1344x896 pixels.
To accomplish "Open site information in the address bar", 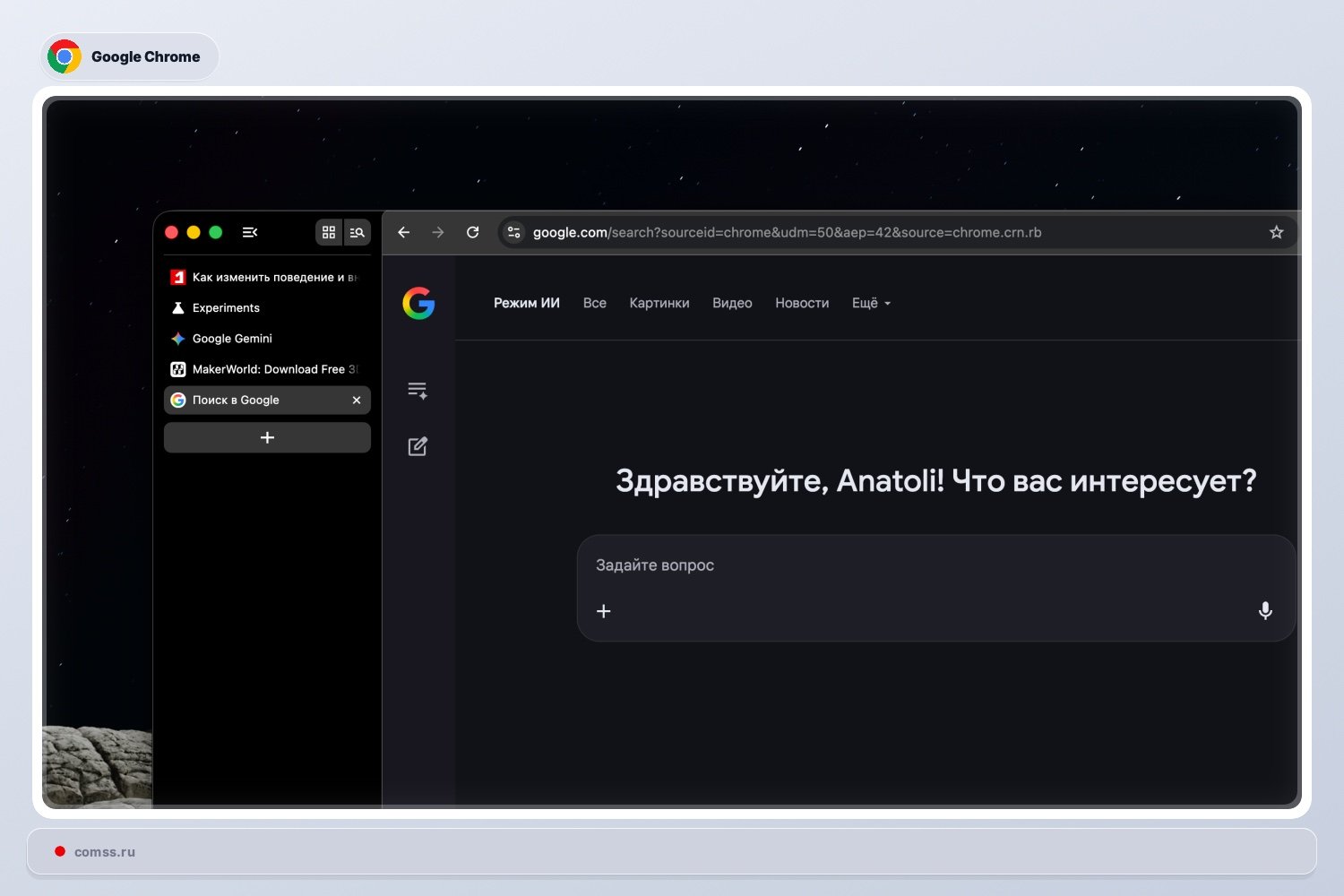I will pyautogui.click(x=513, y=232).
